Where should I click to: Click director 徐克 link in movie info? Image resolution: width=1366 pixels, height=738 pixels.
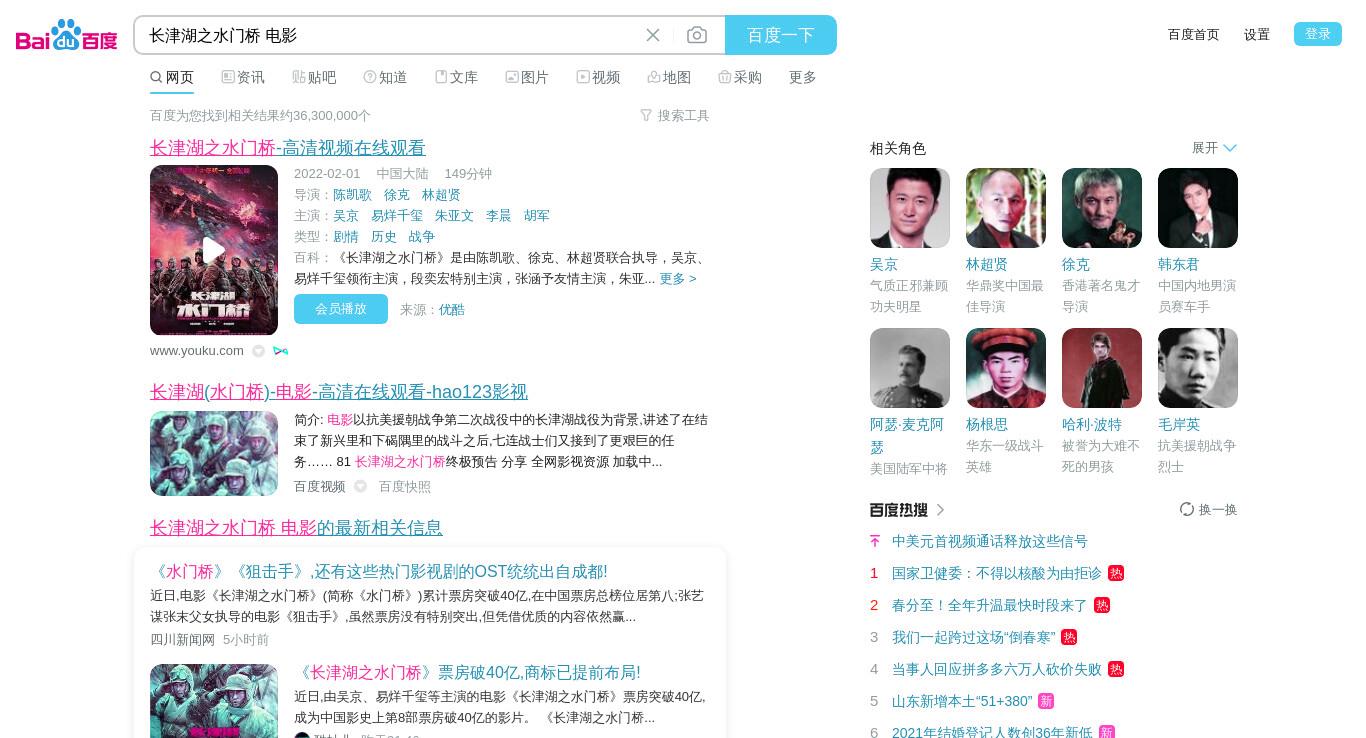coord(397,194)
